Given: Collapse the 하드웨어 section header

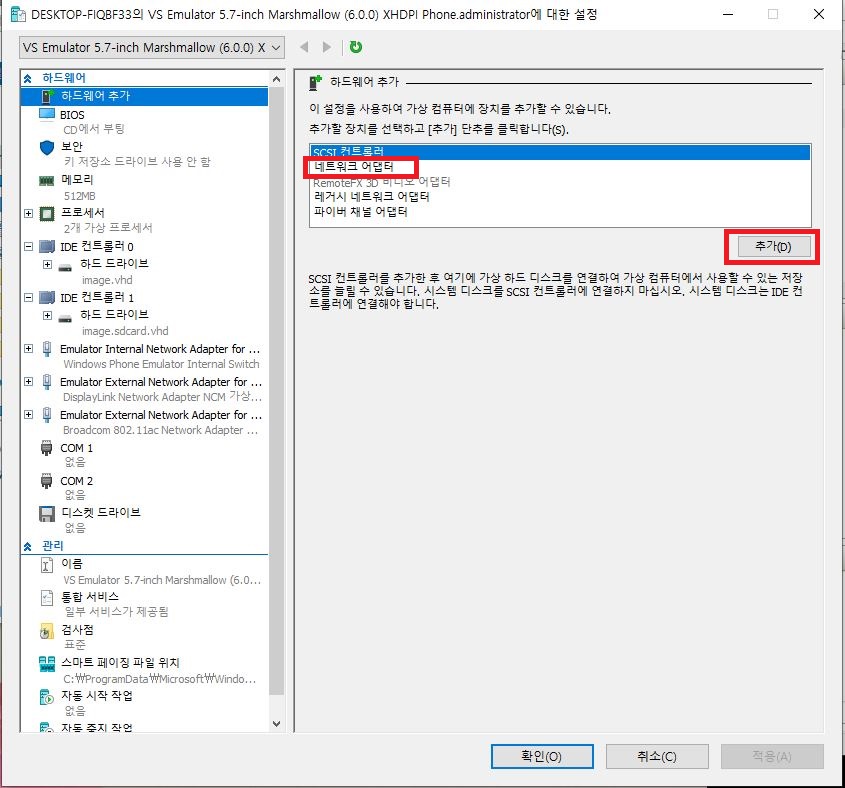Looking at the screenshot, I should click(28, 79).
